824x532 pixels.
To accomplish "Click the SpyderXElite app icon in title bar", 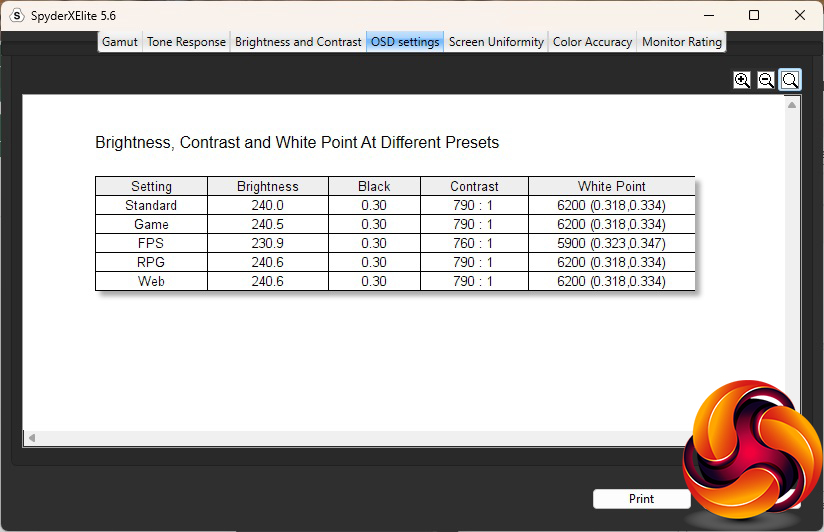I will point(17,15).
